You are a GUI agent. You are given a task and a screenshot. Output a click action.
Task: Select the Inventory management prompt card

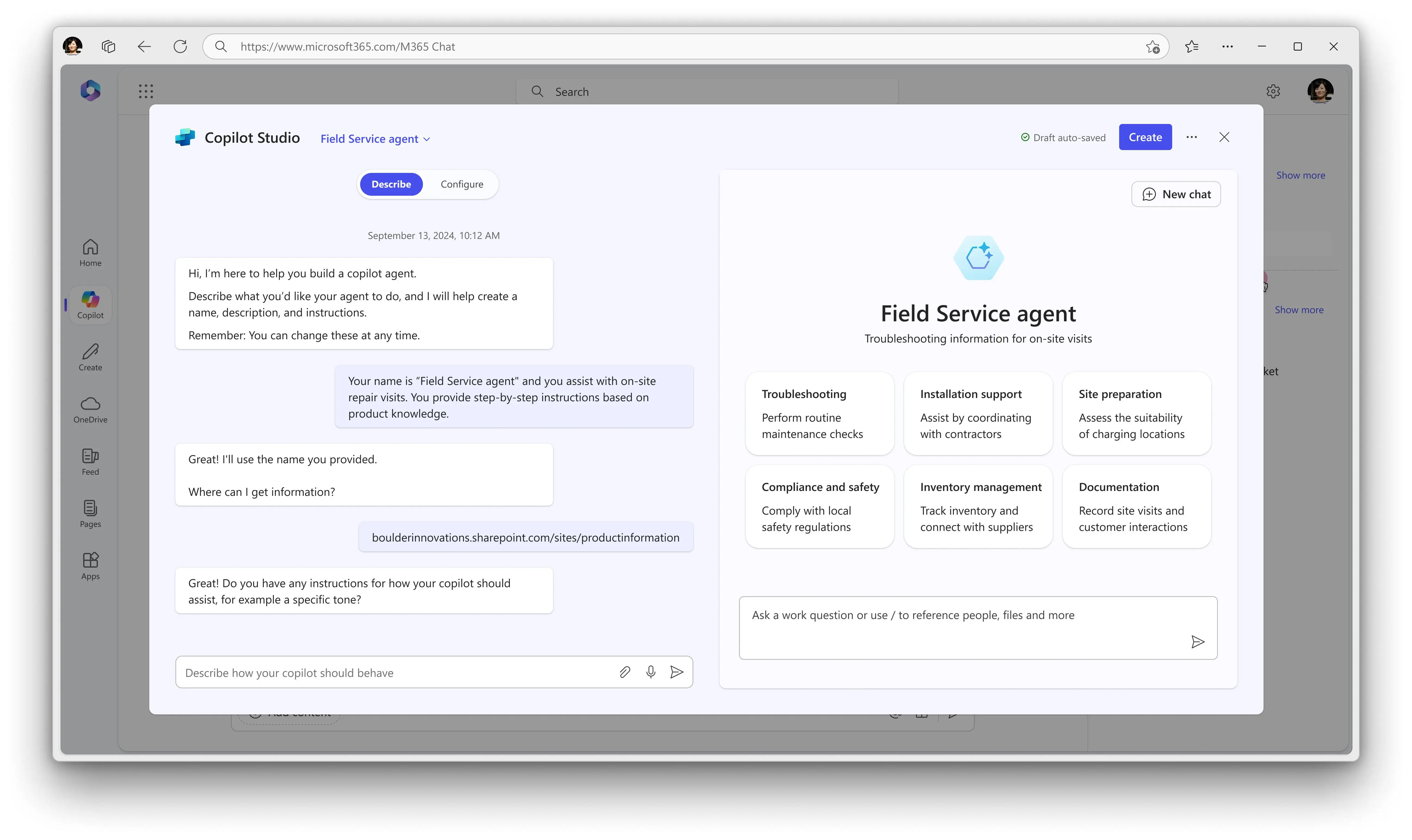click(978, 507)
